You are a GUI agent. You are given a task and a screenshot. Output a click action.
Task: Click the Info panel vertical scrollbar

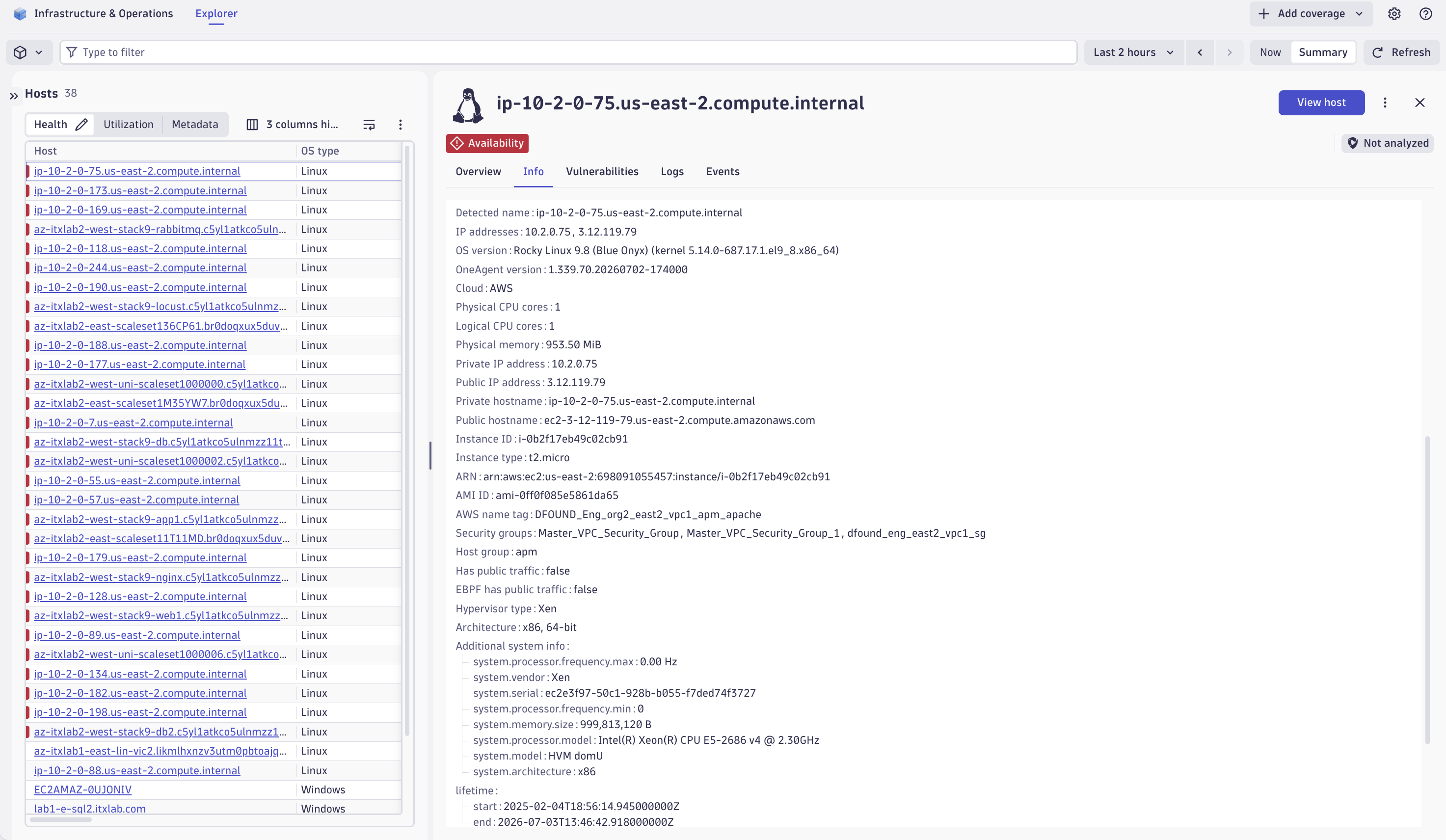(x=1427, y=590)
